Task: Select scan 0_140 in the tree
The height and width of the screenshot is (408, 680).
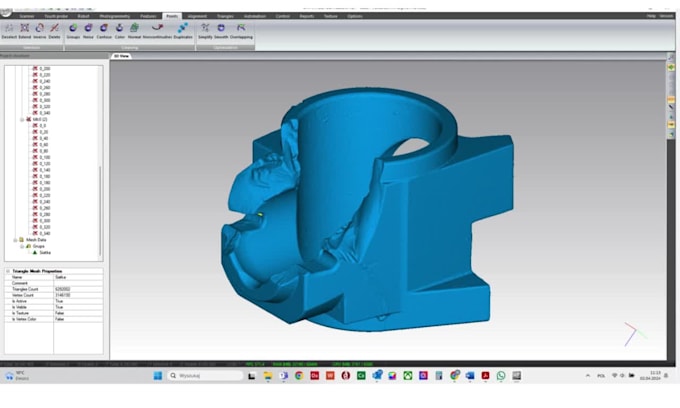Action: [44, 170]
